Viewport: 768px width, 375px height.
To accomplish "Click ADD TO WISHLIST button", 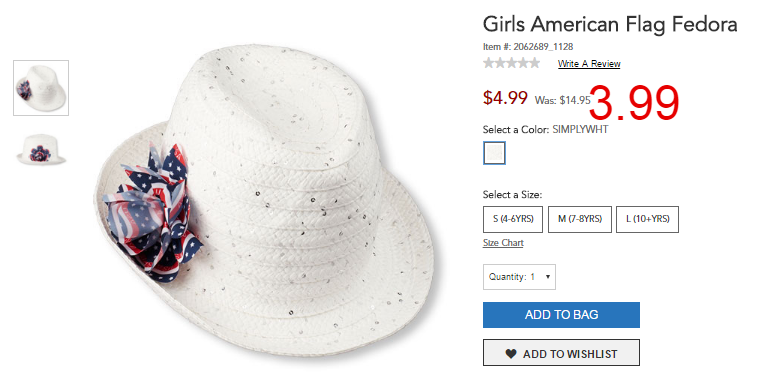I will [x=561, y=352].
